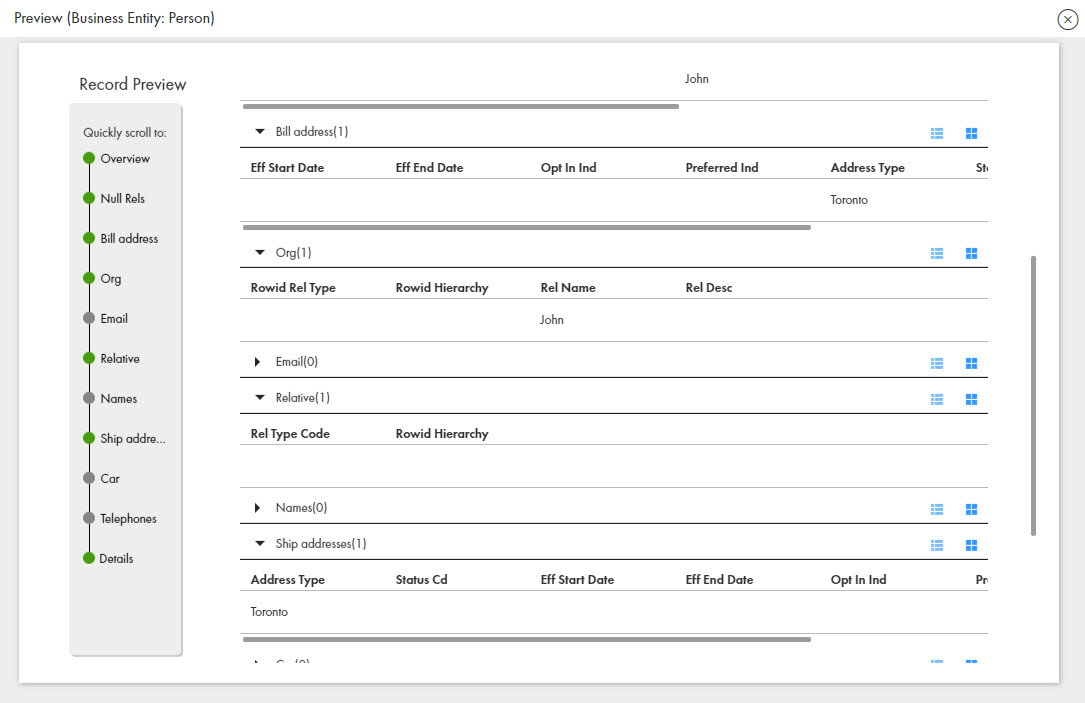
Task: Expand the Names(0) section
Action: pyautogui.click(x=257, y=508)
